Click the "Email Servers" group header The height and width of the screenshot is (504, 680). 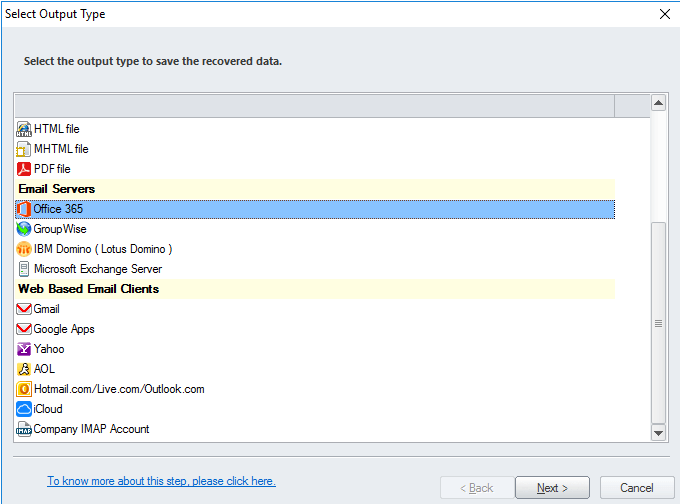click(315, 189)
